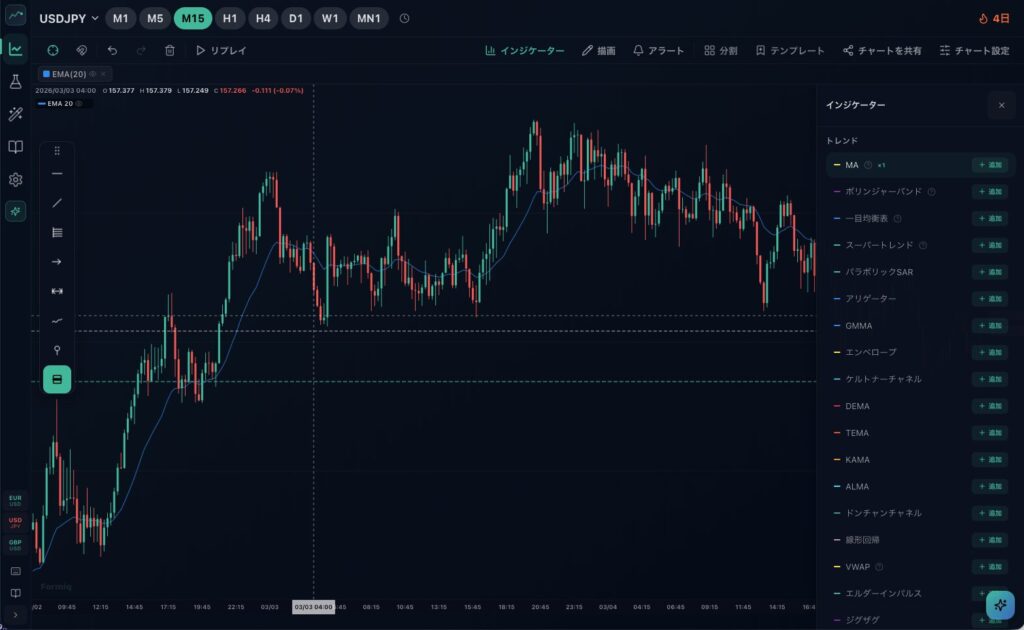Click the crosshair cursor icon in toolbar
This screenshot has height=630, width=1024.
click(x=53, y=50)
